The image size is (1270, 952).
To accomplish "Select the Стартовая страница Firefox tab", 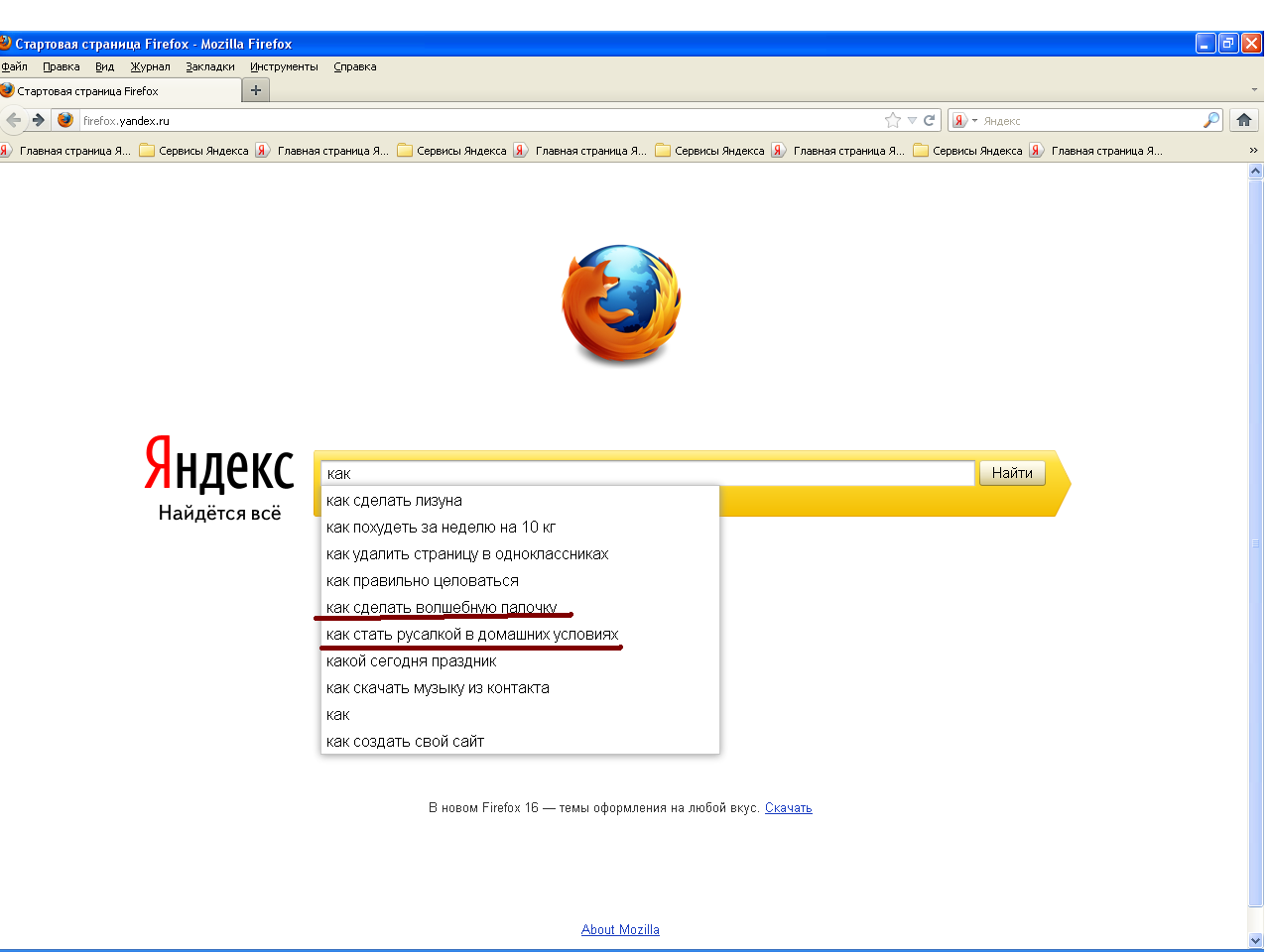I will pos(120,90).
